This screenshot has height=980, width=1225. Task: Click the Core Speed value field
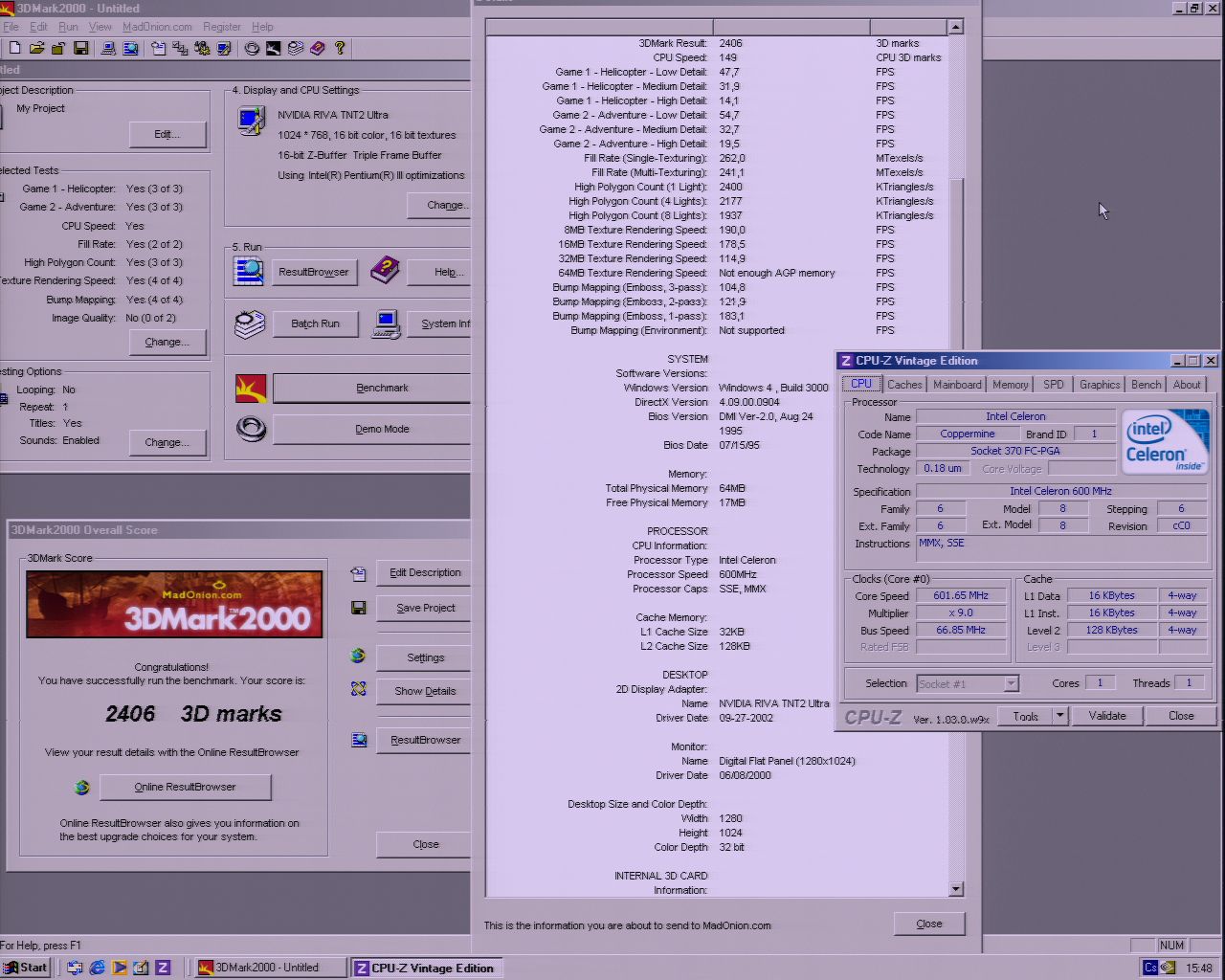pos(961,595)
